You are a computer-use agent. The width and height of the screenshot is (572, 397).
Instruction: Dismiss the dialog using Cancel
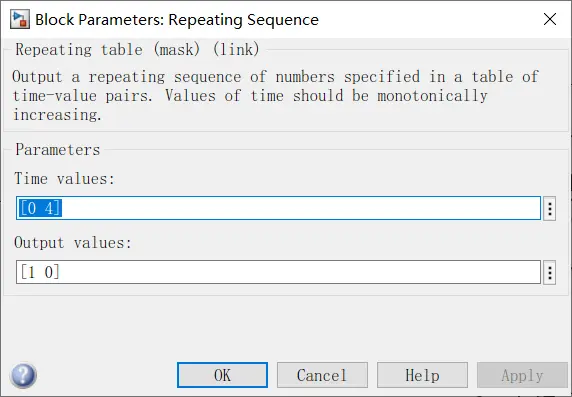322,375
